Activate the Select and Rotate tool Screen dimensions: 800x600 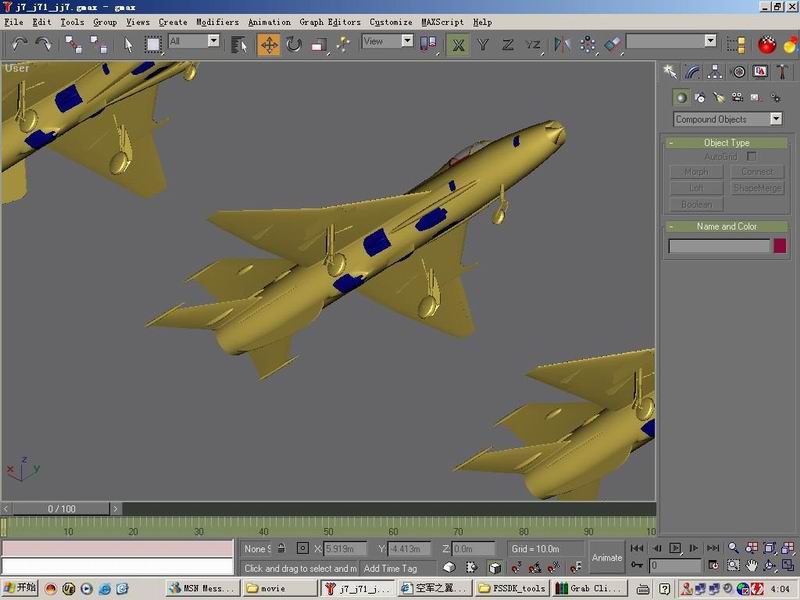click(294, 44)
